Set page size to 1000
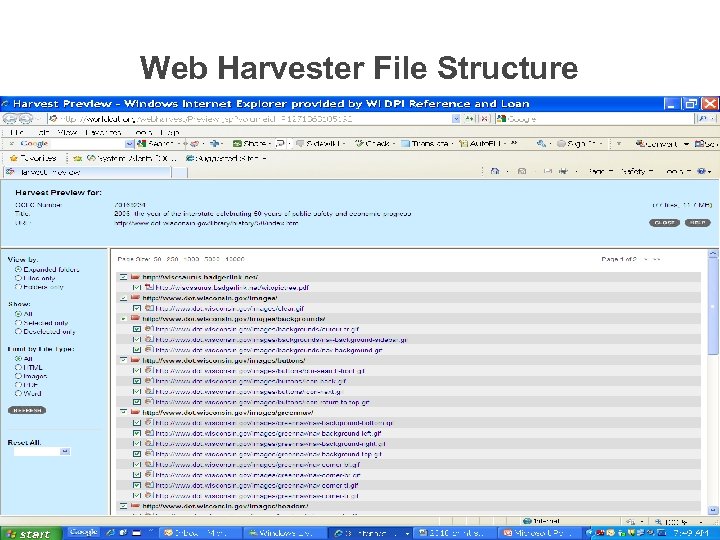The width and height of the screenshot is (720, 540). click(x=191, y=259)
